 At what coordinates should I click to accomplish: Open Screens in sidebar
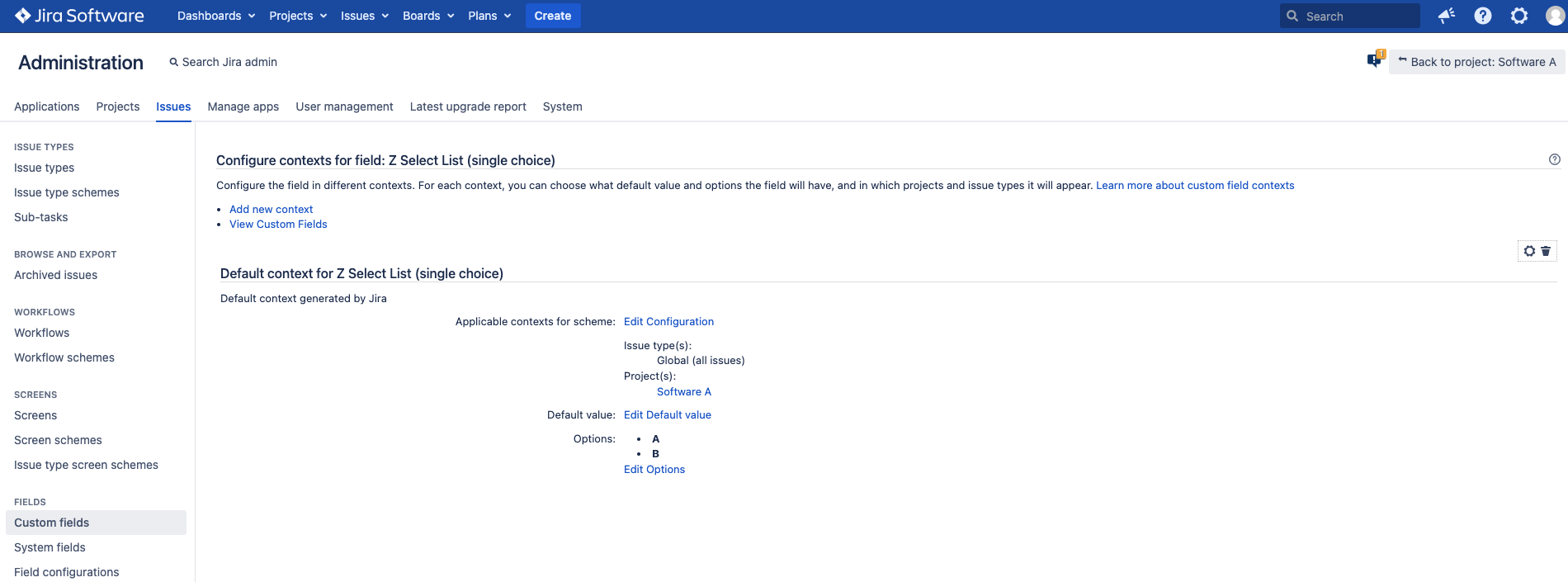point(35,415)
